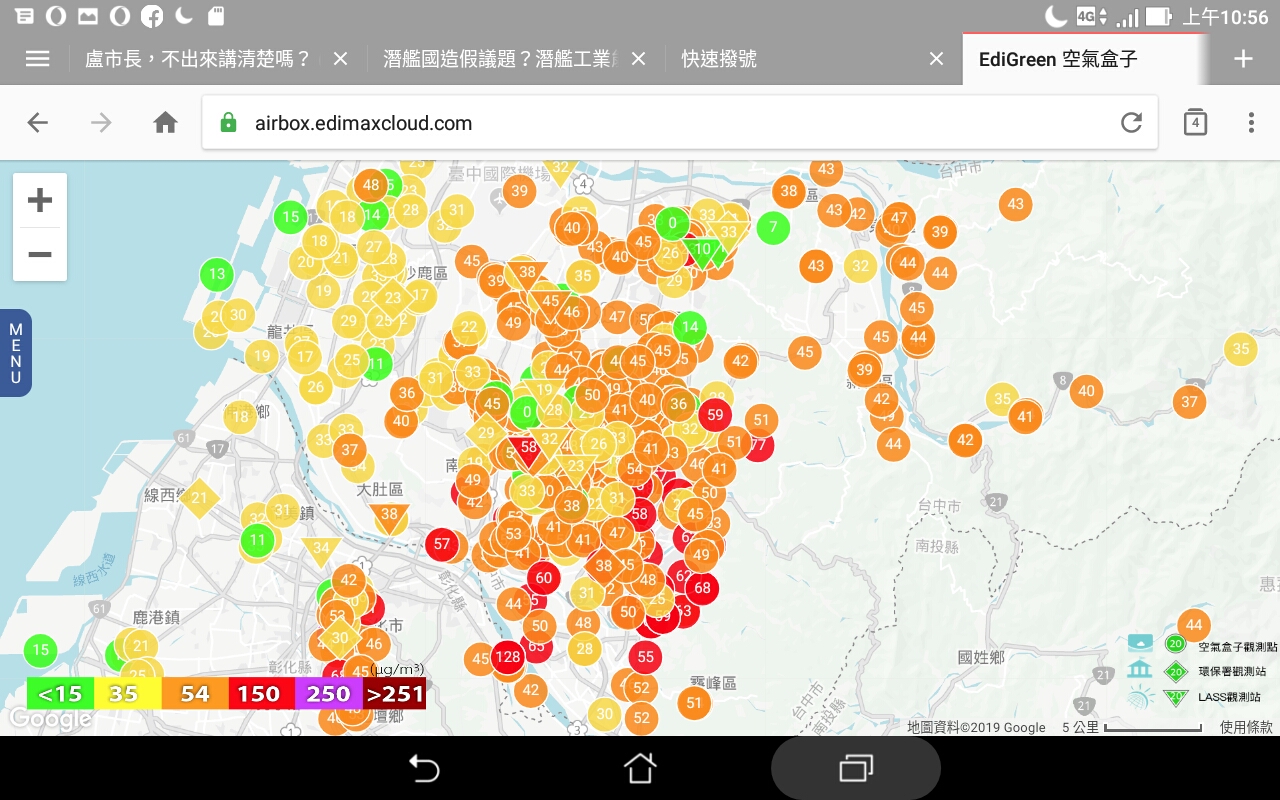Open a new tab with plus
The image size is (1280, 800).
pos(1243,59)
